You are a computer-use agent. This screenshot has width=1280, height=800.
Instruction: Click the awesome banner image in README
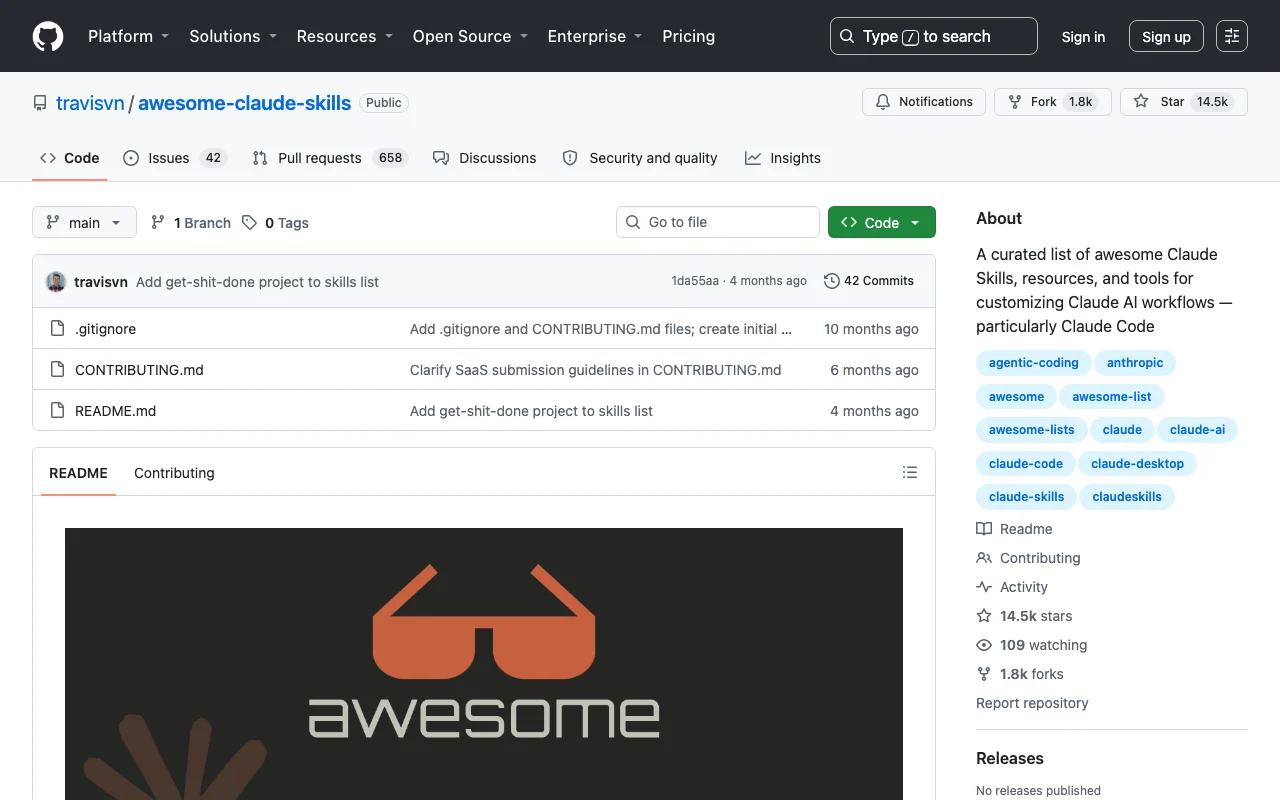(484, 664)
